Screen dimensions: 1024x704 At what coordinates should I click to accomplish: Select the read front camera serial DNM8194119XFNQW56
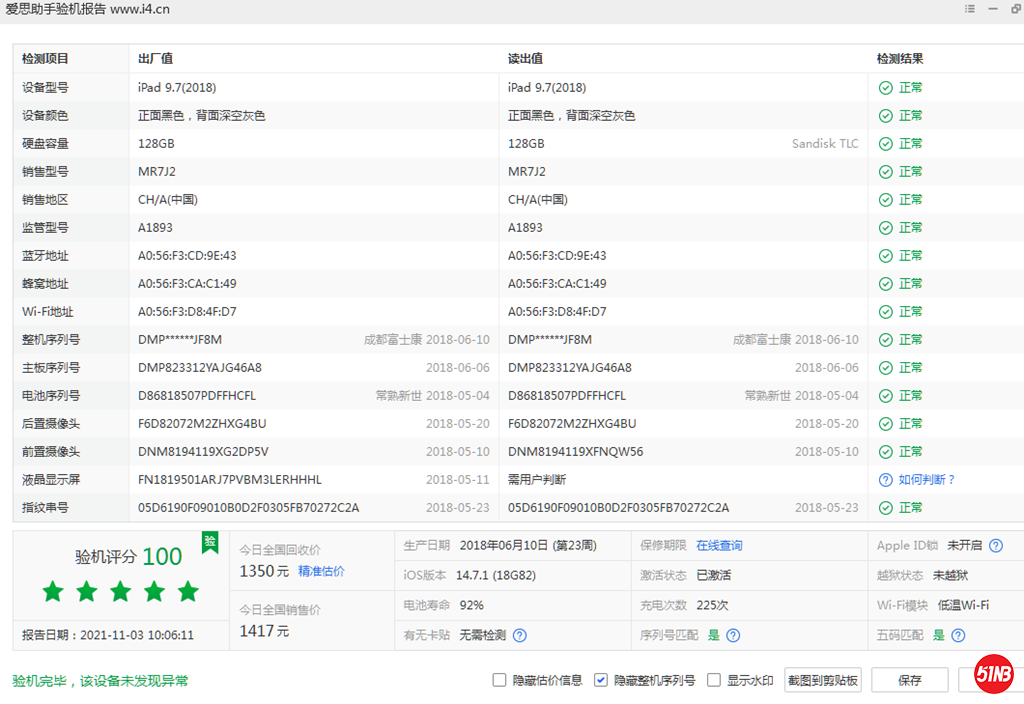[x=575, y=452]
